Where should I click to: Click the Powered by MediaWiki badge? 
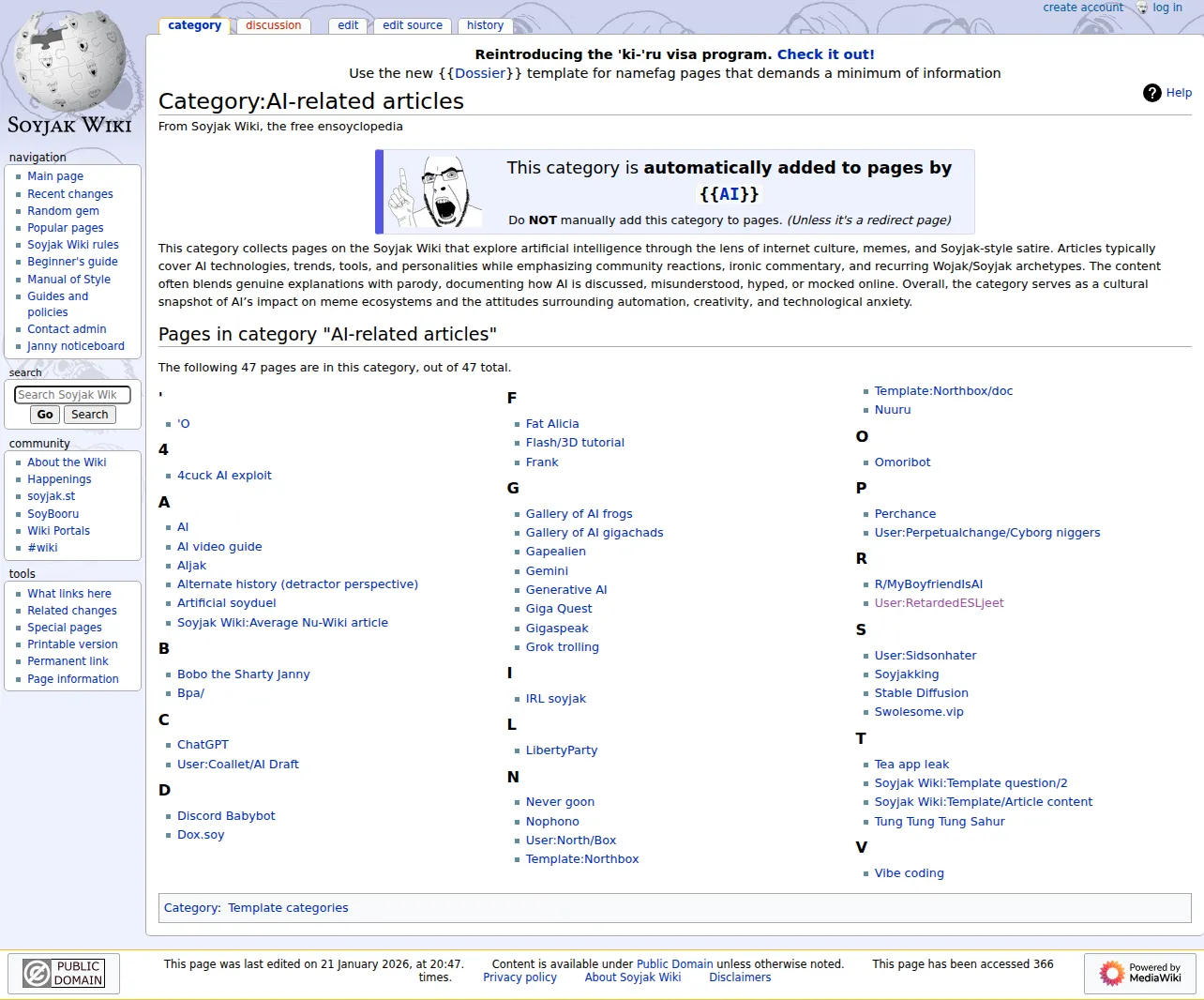[x=1141, y=973]
